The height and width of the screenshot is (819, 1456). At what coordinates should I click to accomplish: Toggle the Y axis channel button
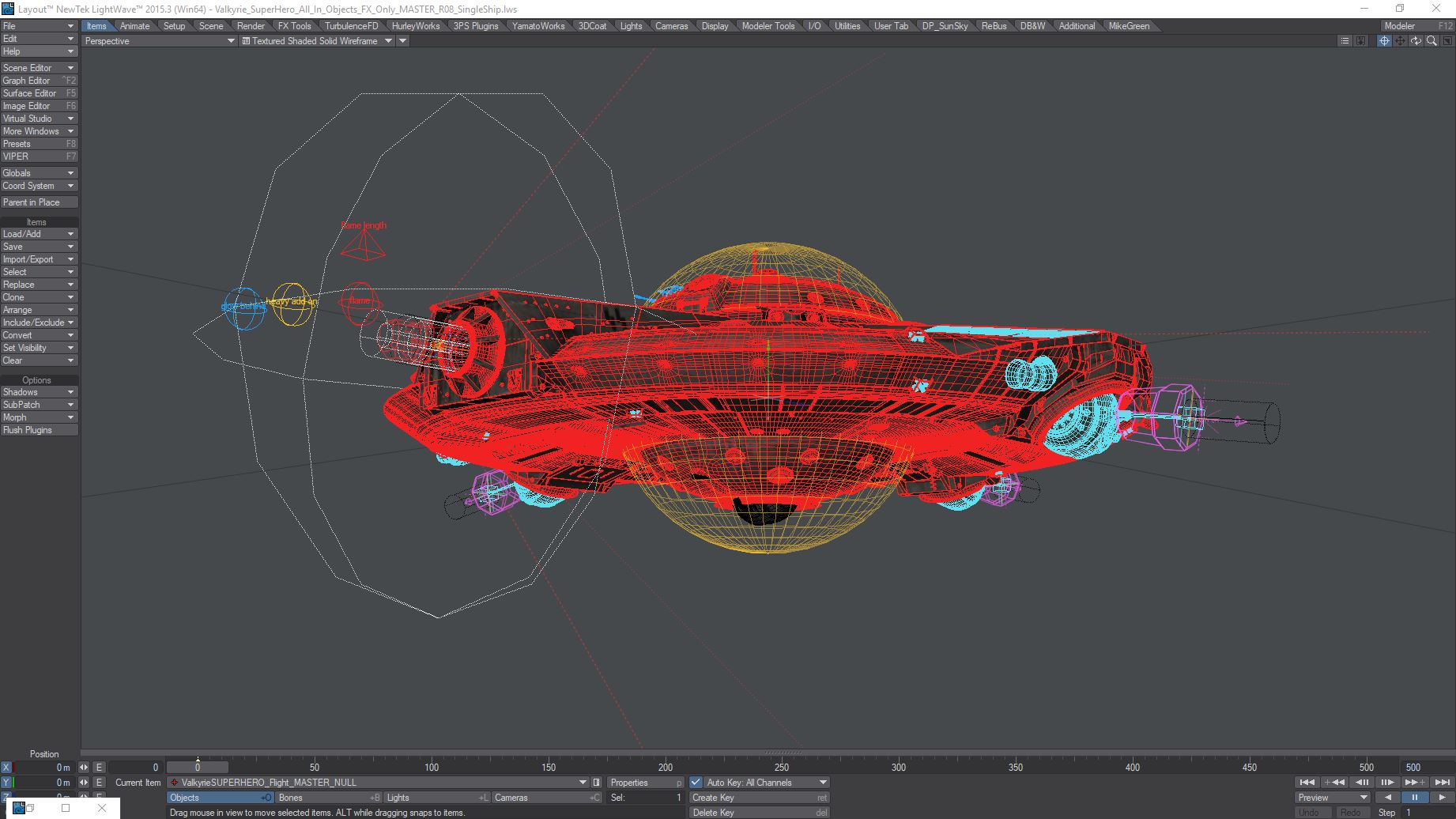pos(6,783)
